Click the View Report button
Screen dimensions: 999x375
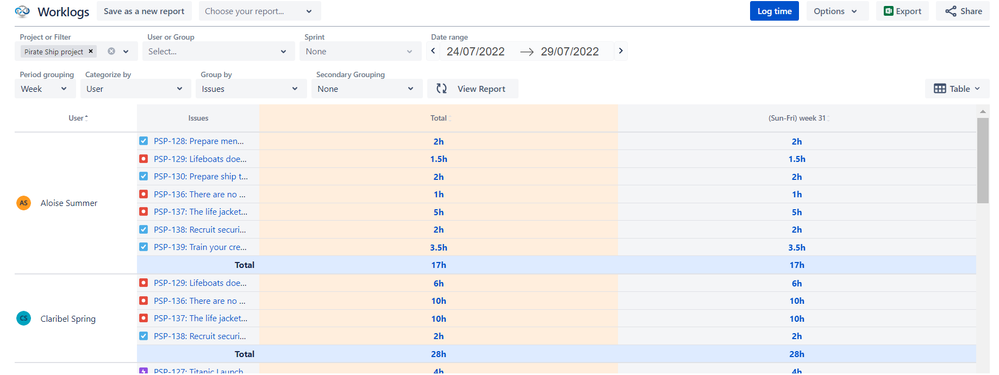click(473, 88)
